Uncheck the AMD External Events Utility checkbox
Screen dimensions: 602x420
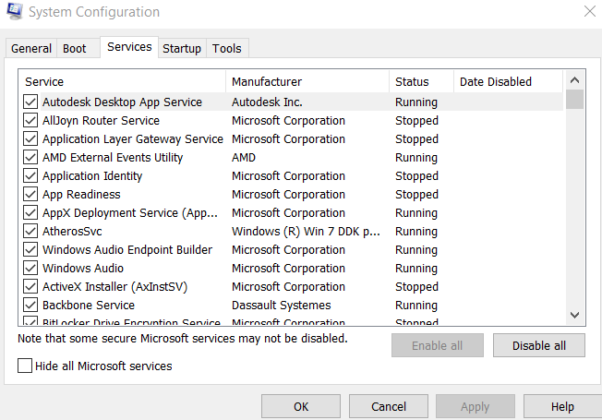click(30, 158)
